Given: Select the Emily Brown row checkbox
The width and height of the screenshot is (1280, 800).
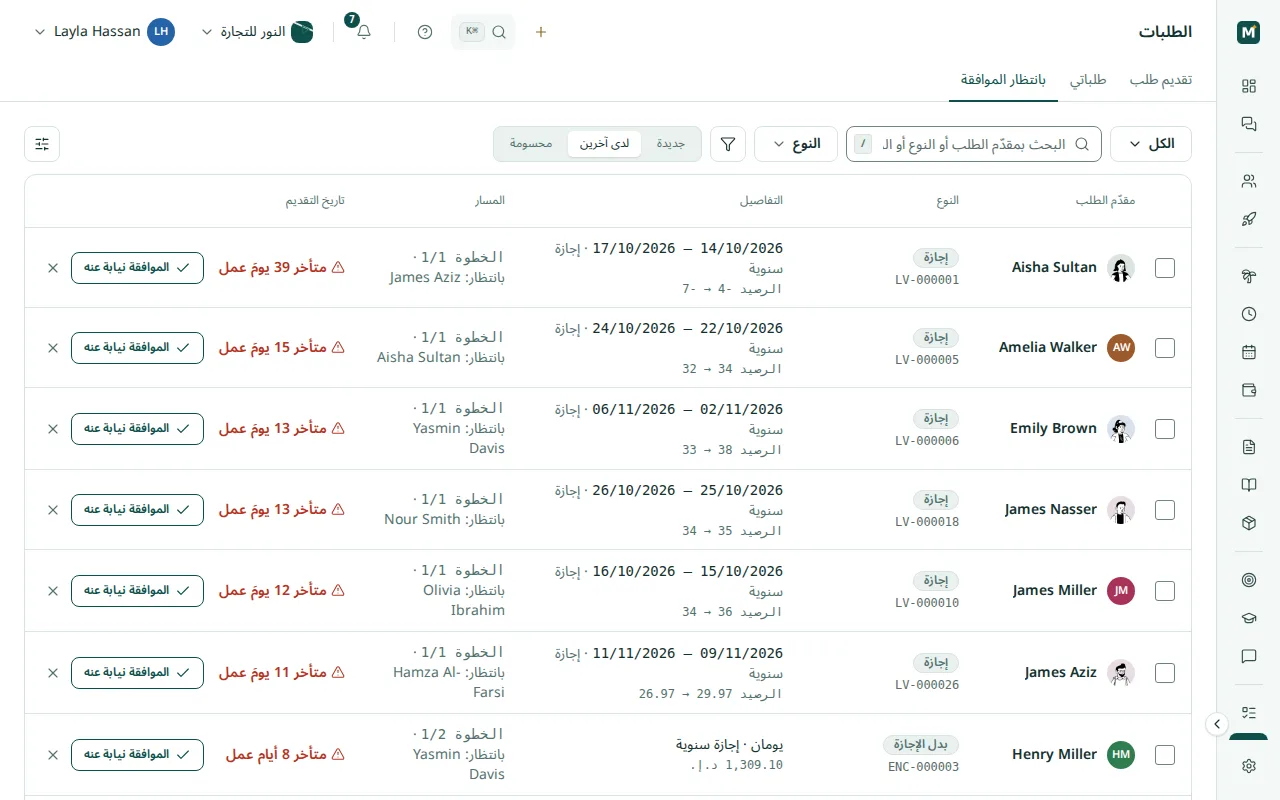Looking at the screenshot, I should (1165, 429).
